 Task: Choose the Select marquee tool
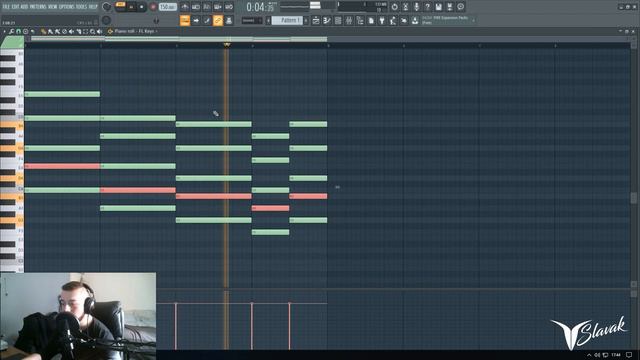tap(85, 31)
